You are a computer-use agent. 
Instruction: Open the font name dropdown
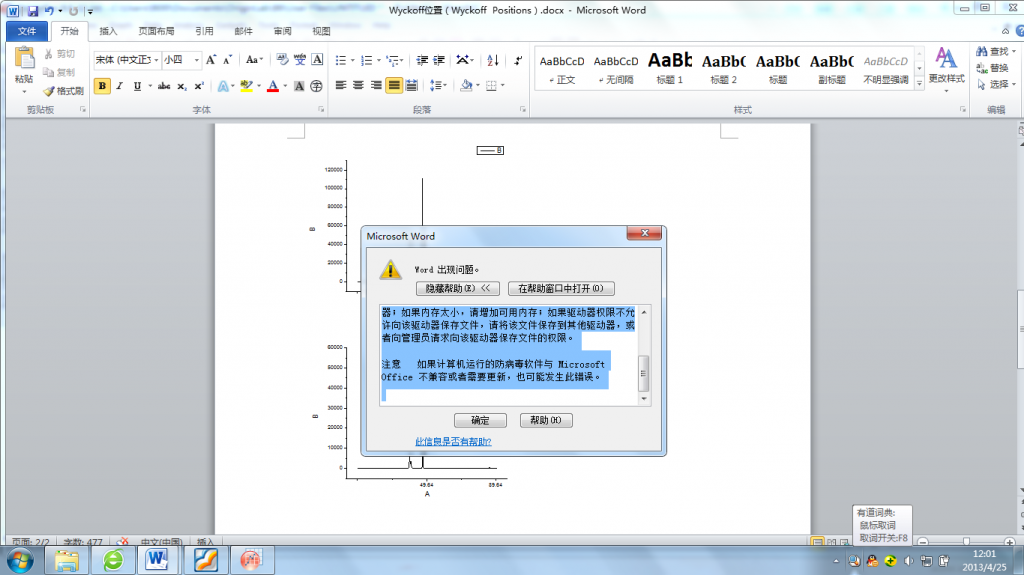pyautogui.click(x=156, y=60)
